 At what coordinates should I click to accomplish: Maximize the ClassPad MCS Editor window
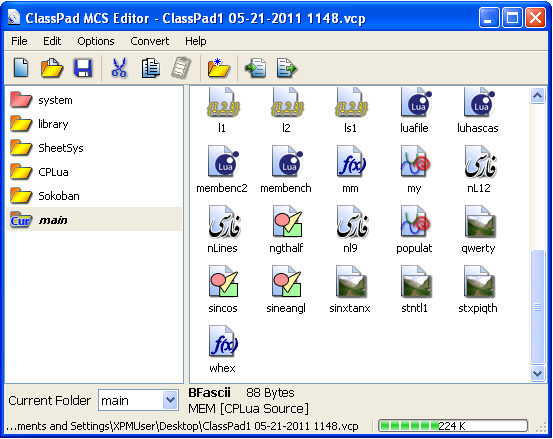tap(512, 17)
